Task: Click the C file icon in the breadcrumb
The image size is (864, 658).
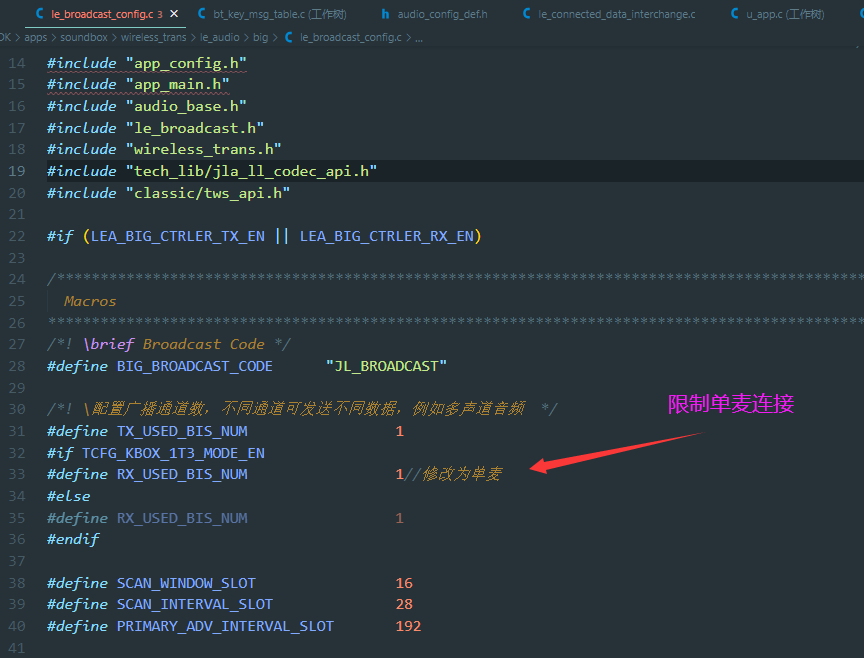Action: (289, 37)
